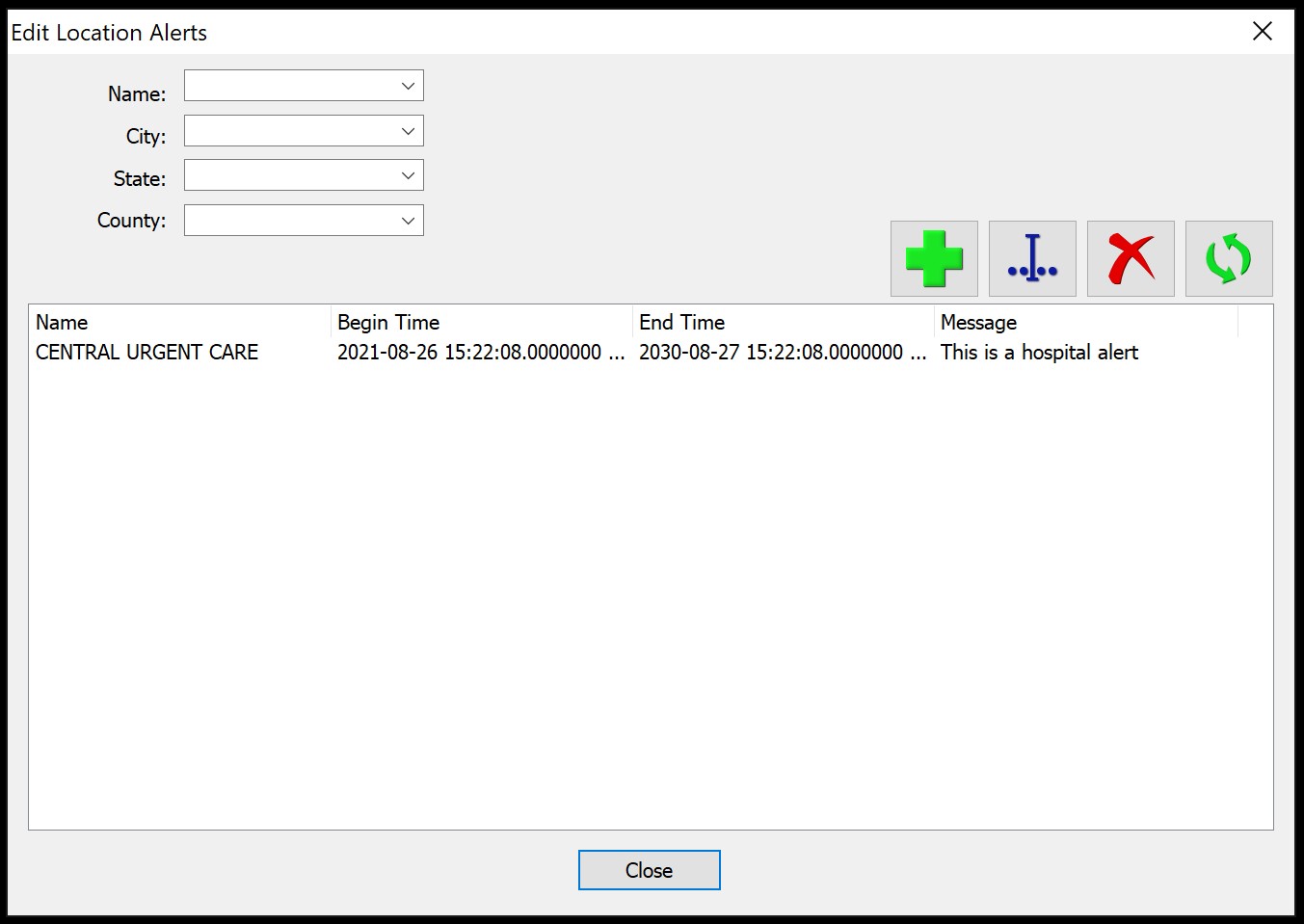
Task: Expand the County dropdown
Action: (x=304, y=221)
